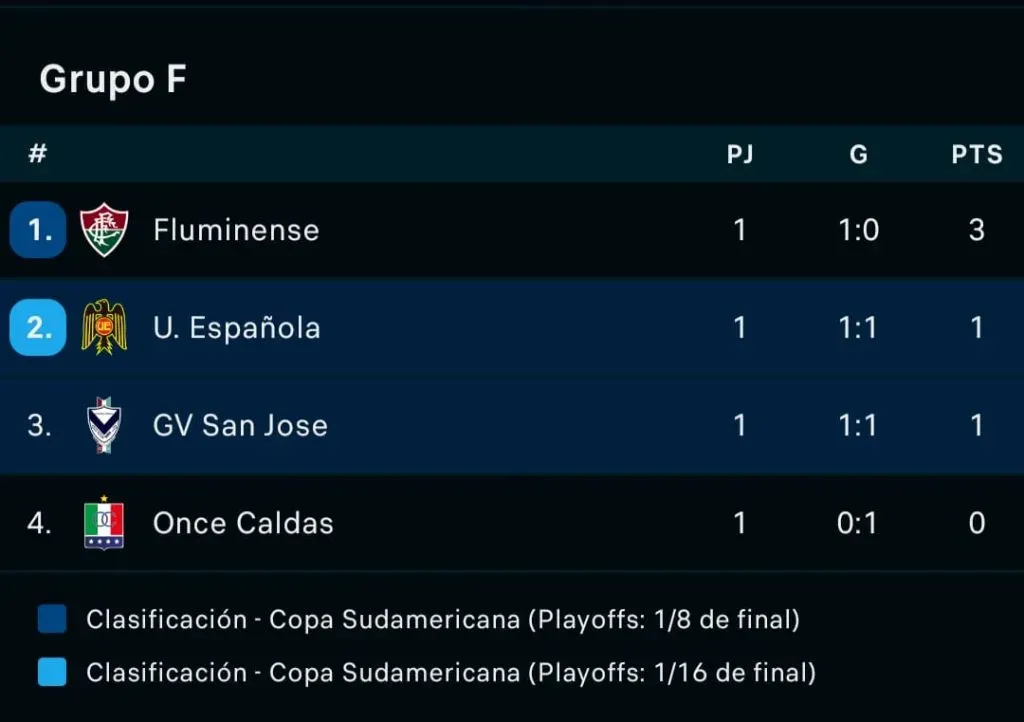Click the Unión Española eagle crest
This screenshot has width=1024, height=722.
[x=104, y=327]
